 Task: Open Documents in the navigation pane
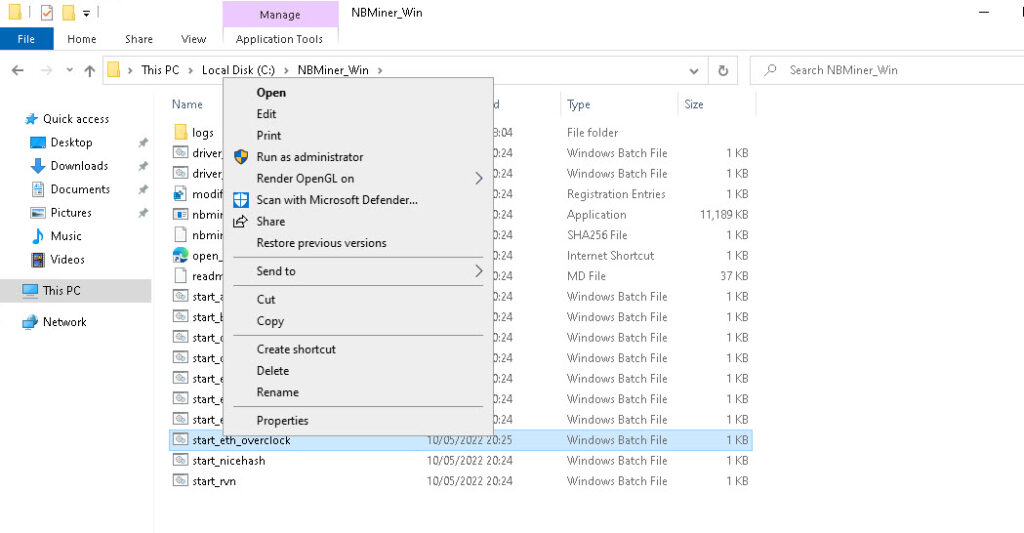pyautogui.click(x=80, y=189)
